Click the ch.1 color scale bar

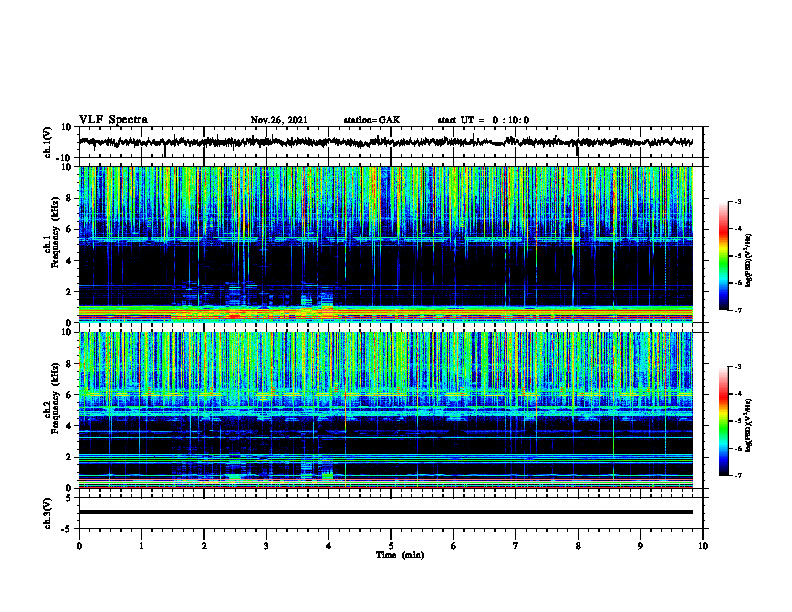click(724, 256)
